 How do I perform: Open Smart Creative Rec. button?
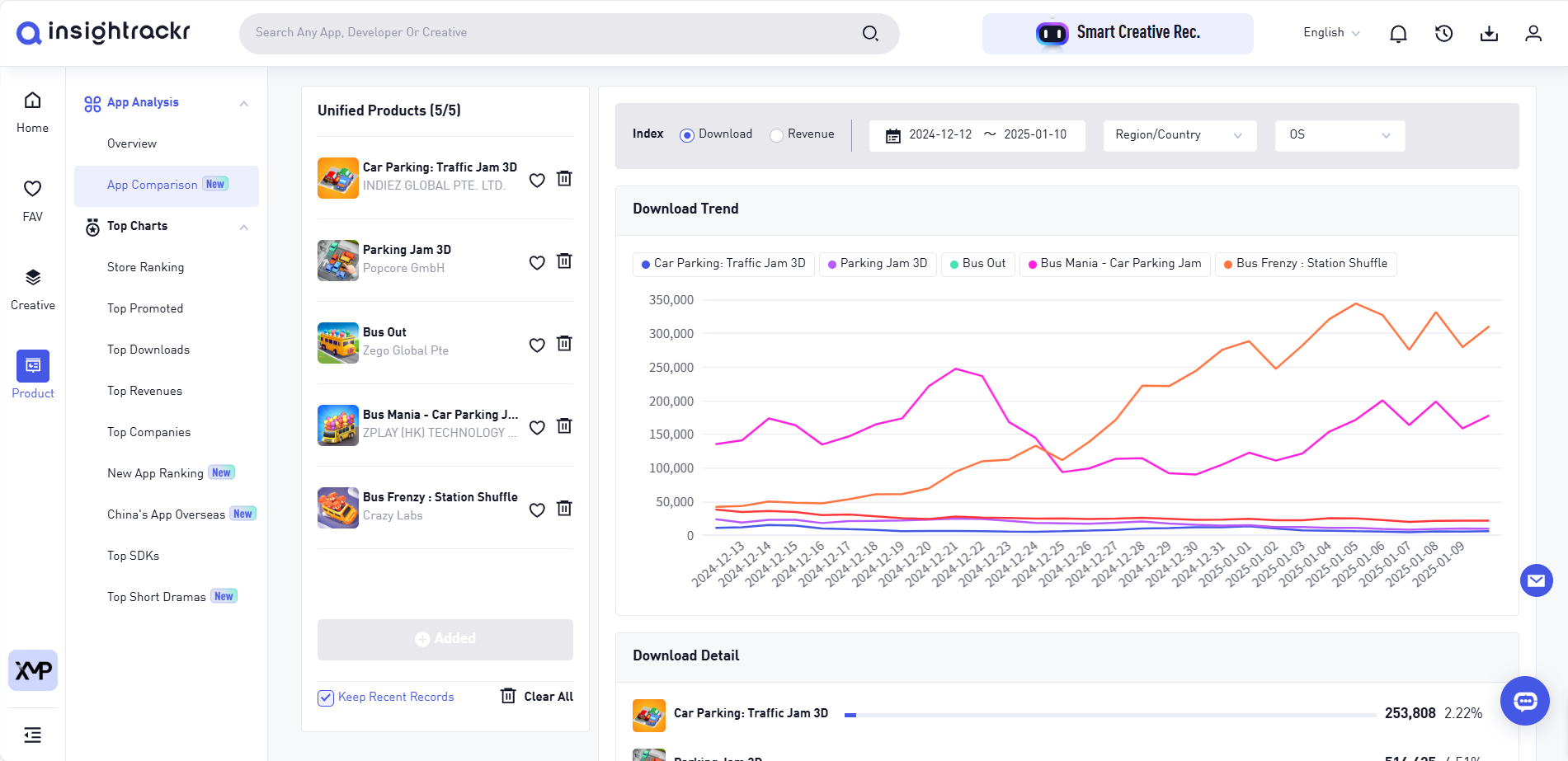tap(1118, 34)
